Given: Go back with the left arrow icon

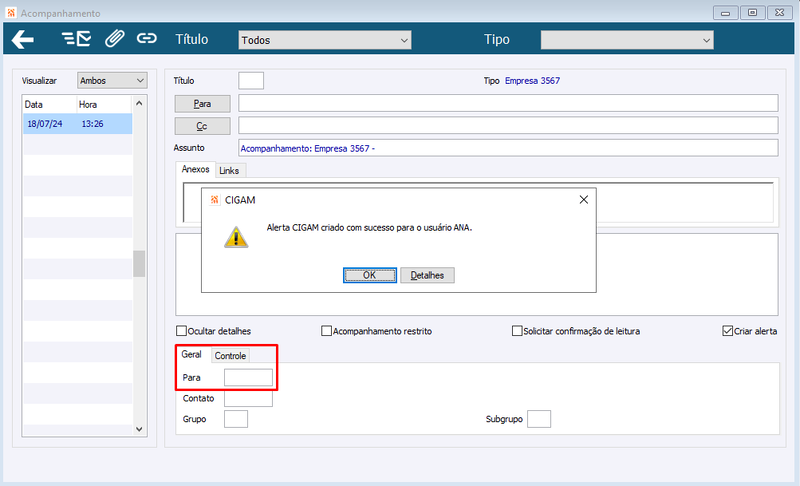Looking at the screenshot, I should click(23, 39).
